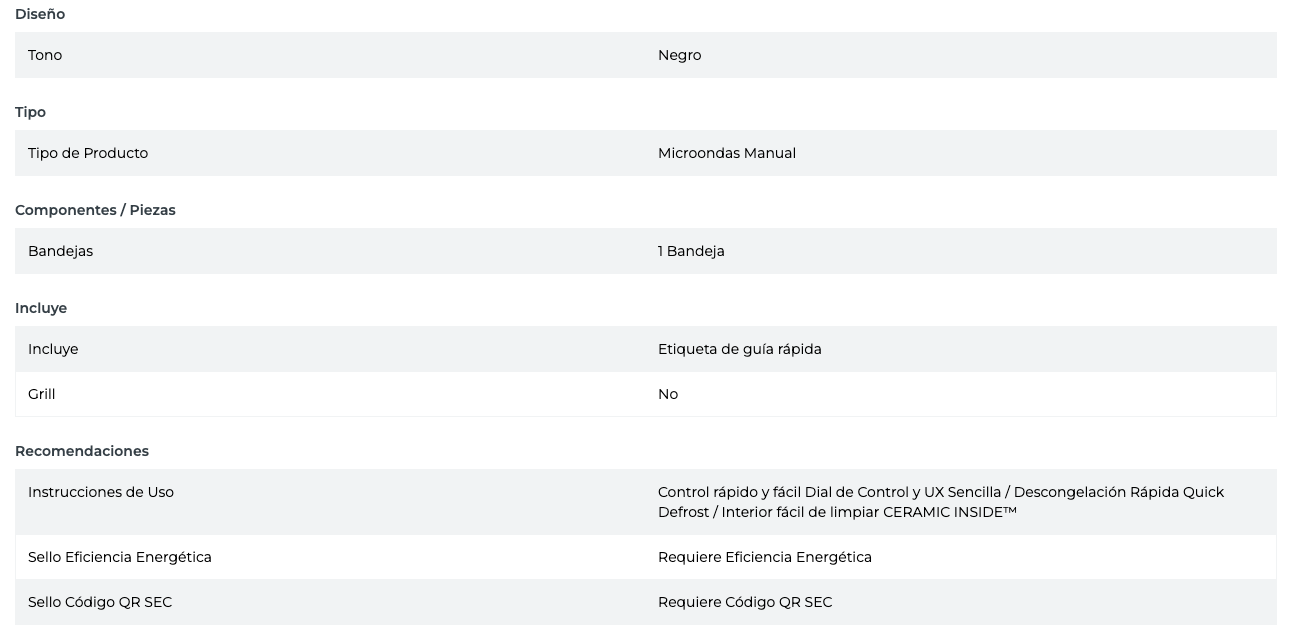Screen dimensions: 1289x643
Task: Click the Microondas Manual value
Action: tap(726, 153)
